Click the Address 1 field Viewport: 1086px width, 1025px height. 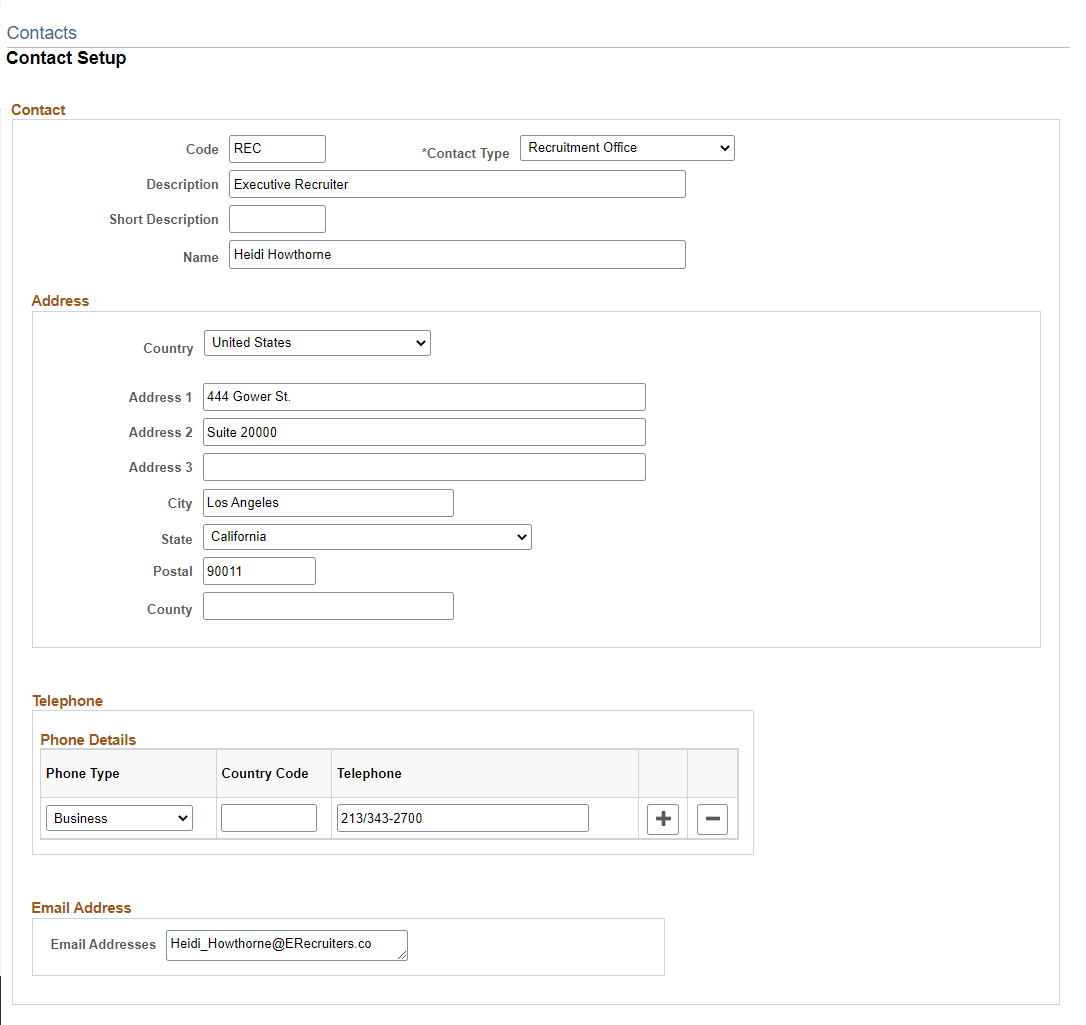(x=423, y=396)
